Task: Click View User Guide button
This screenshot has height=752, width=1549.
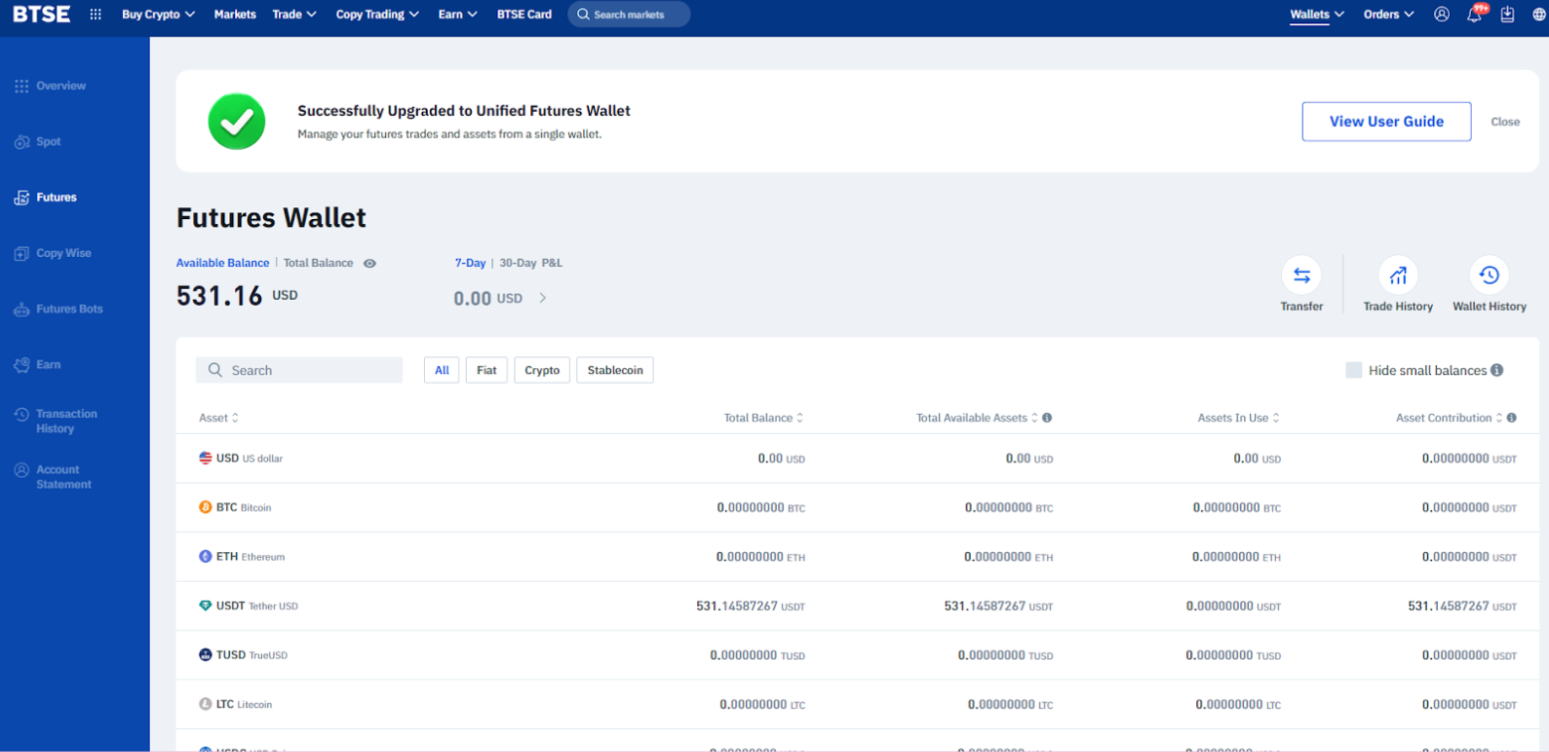Action: coord(1386,121)
